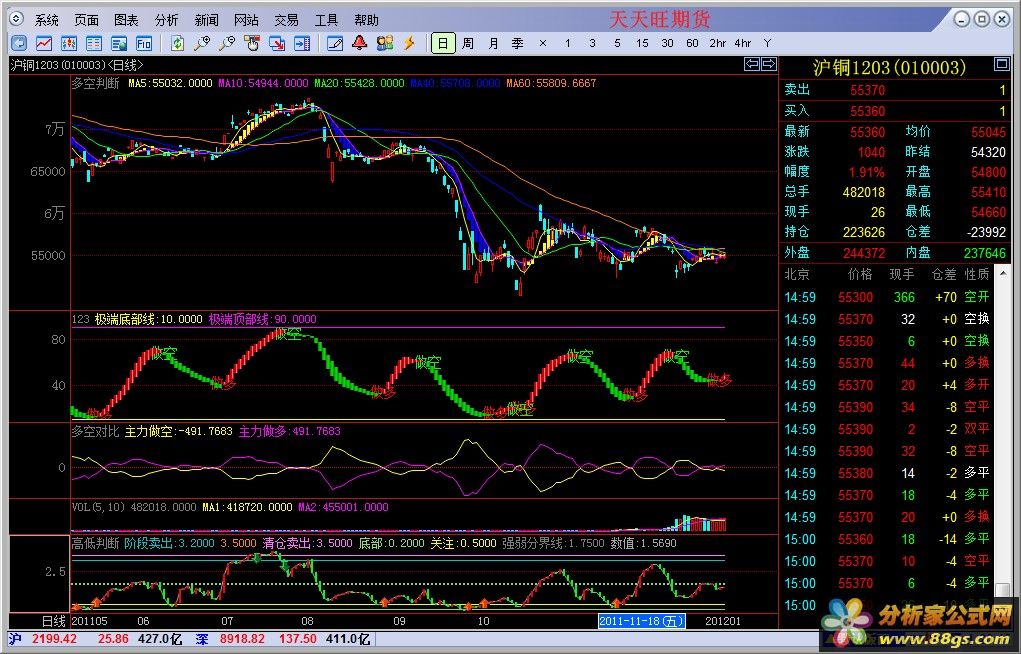Select the 日 daily period button
This screenshot has width=1021, height=654.
pyautogui.click(x=443, y=43)
